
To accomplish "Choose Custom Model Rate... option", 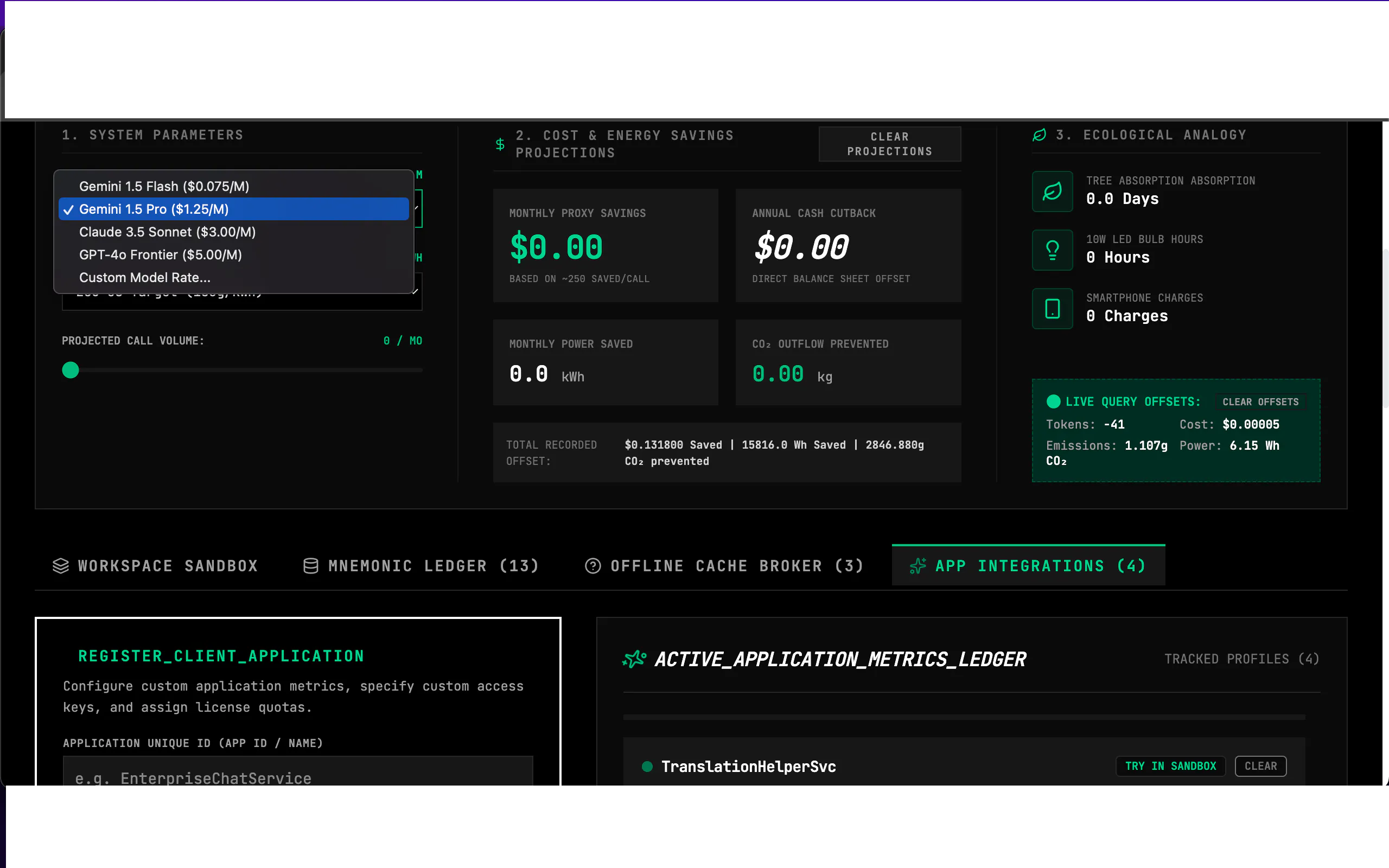I will point(234,277).
